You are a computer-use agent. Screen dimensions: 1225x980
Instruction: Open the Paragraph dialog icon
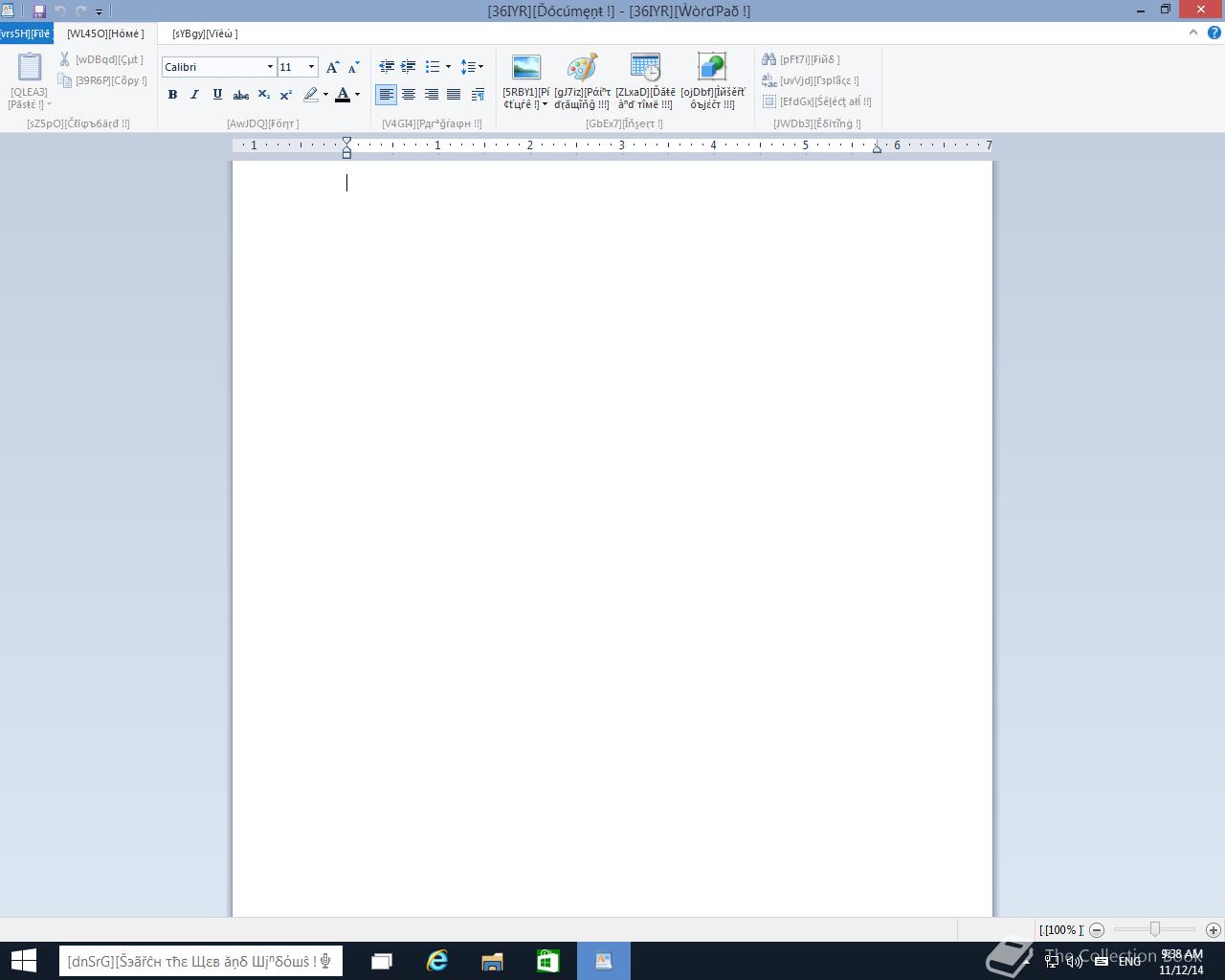click(x=478, y=94)
